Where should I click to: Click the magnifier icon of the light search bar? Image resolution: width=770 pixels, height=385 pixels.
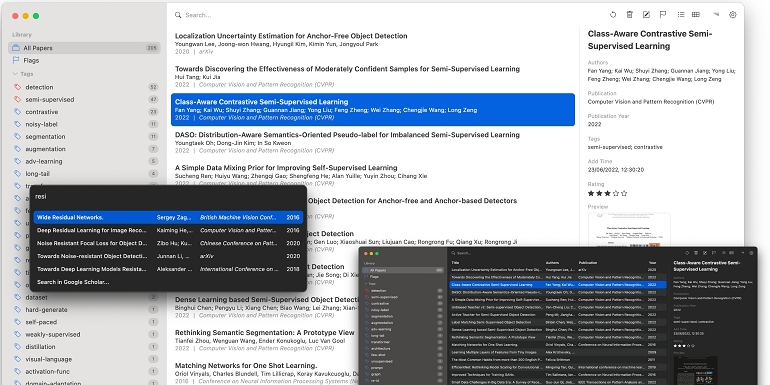coord(178,15)
